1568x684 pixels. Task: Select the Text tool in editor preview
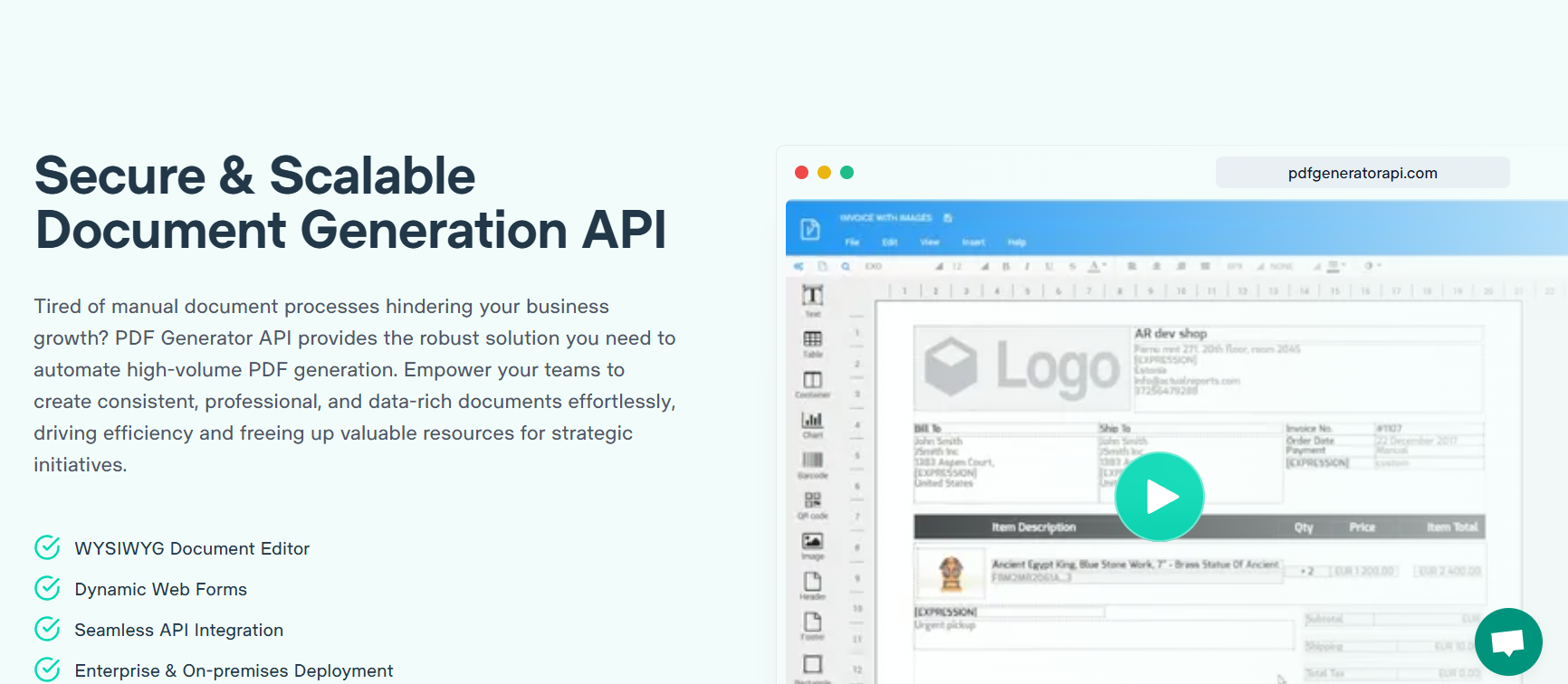point(813,299)
